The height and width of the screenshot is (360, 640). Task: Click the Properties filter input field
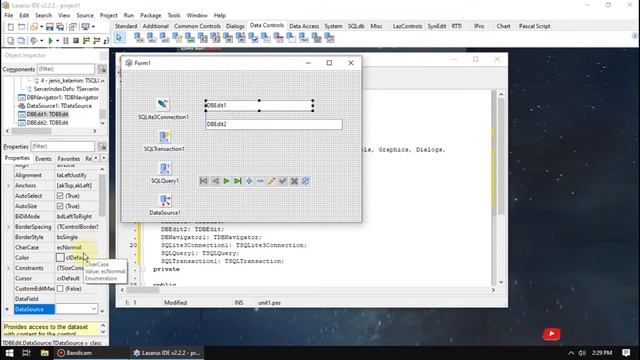coord(63,146)
